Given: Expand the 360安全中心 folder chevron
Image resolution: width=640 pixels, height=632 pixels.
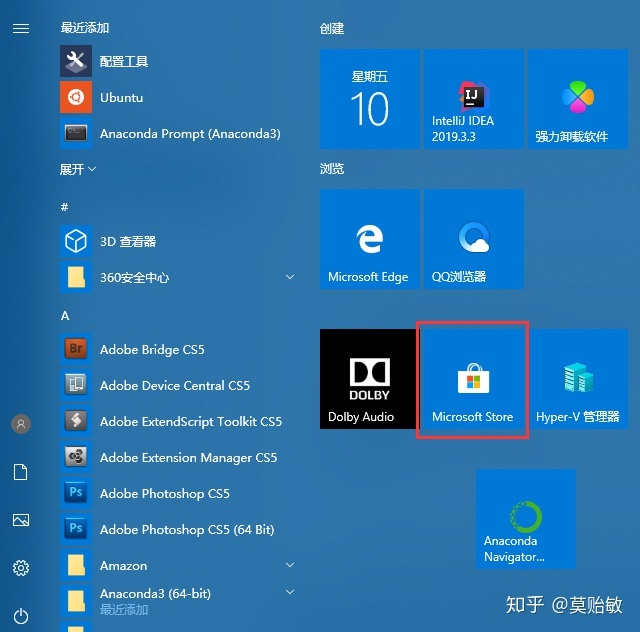Looking at the screenshot, I should pos(290,277).
